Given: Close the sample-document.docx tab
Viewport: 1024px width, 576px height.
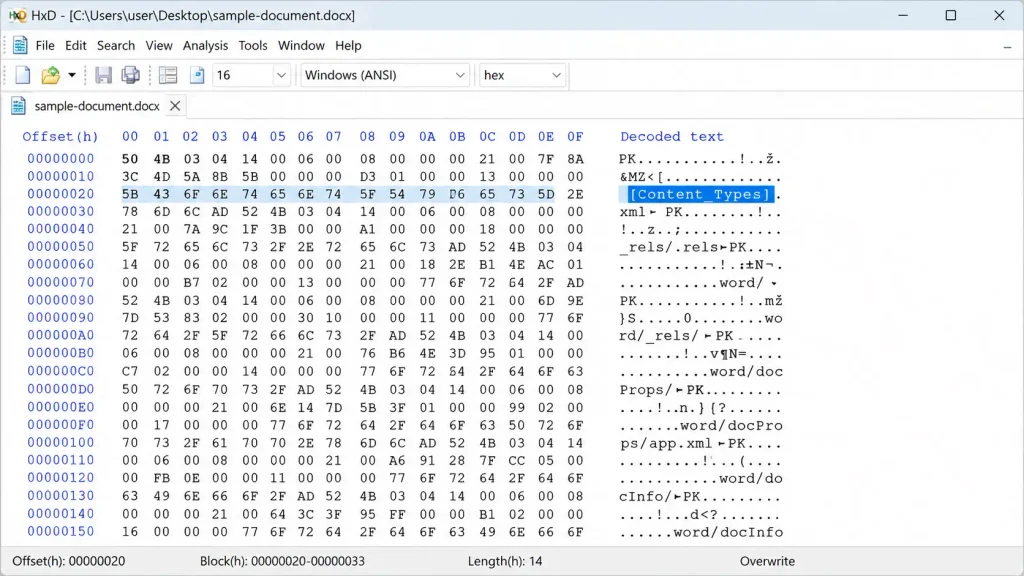Looking at the screenshot, I should pyautogui.click(x=175, y=106).
